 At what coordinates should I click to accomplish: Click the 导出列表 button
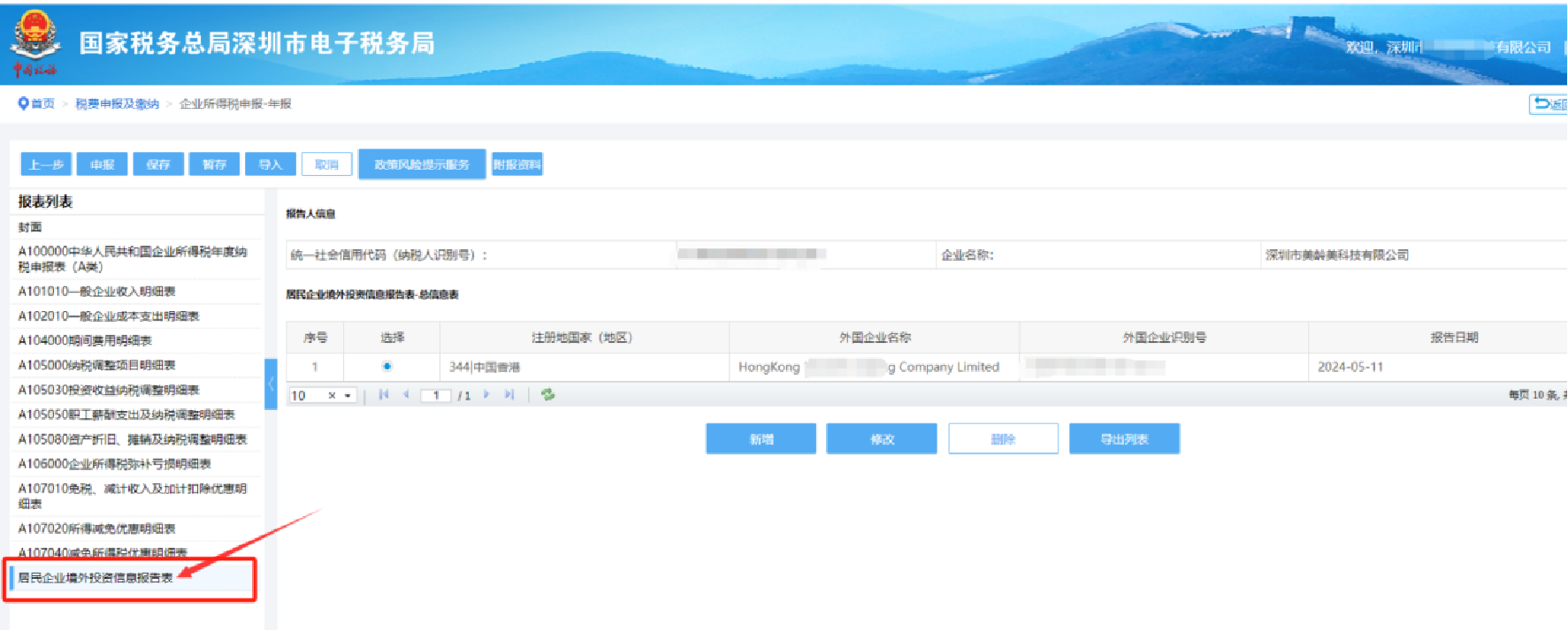coord(1123,439)
